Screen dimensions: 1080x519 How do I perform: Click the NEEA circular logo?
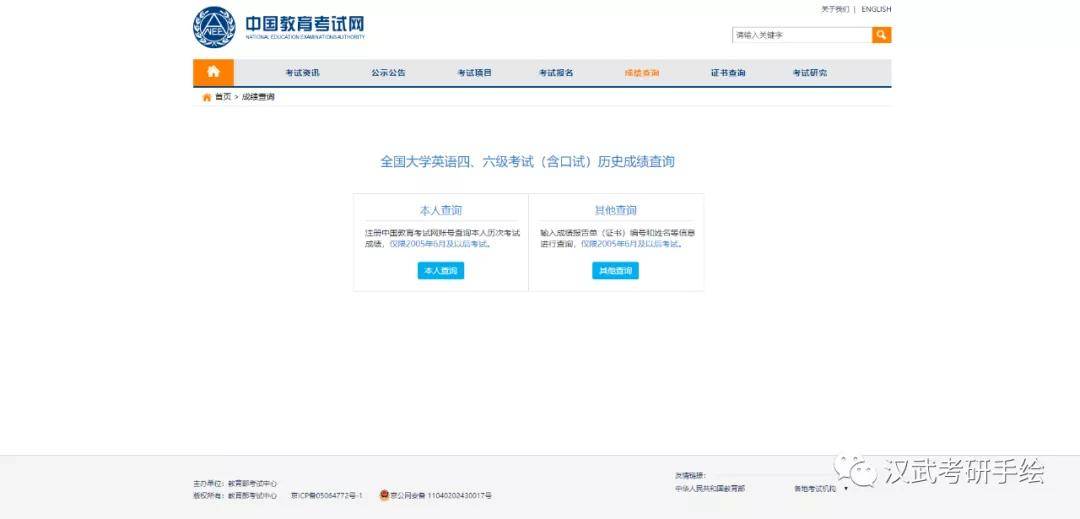(x=214, y=28)
